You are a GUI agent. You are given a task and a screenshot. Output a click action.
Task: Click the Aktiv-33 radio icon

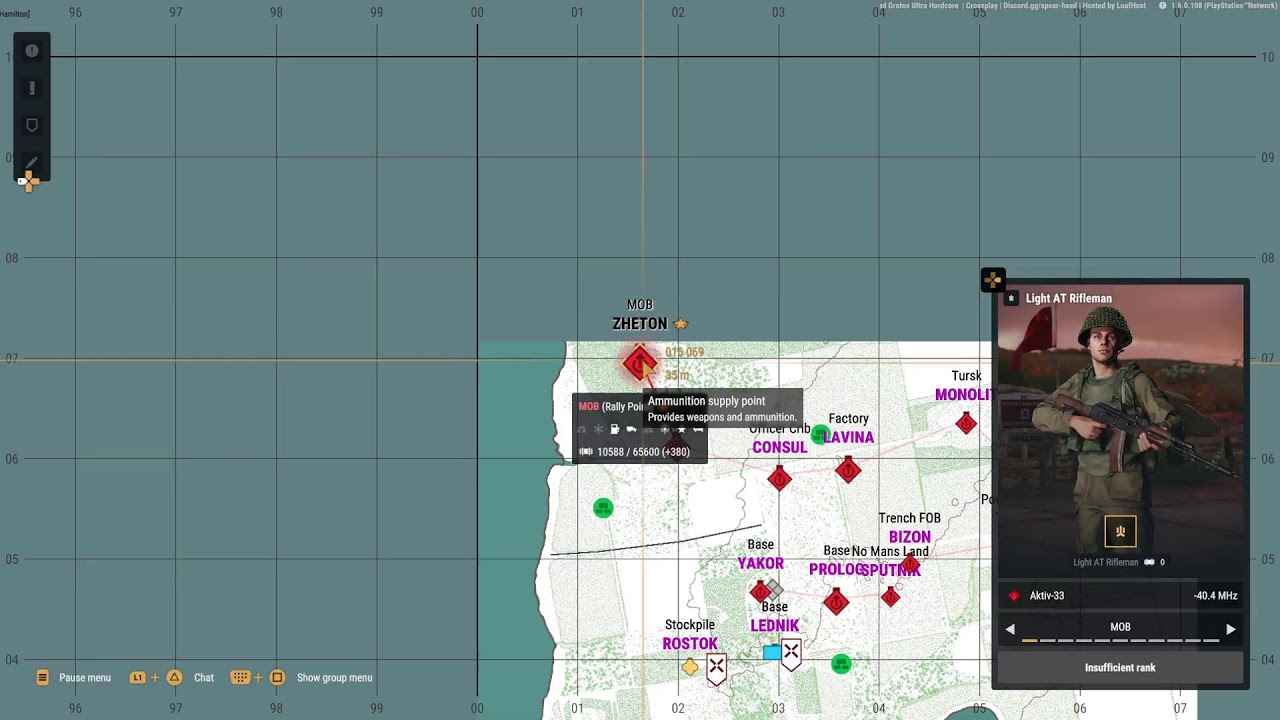pyautogui.click(x=1014, y=596)
